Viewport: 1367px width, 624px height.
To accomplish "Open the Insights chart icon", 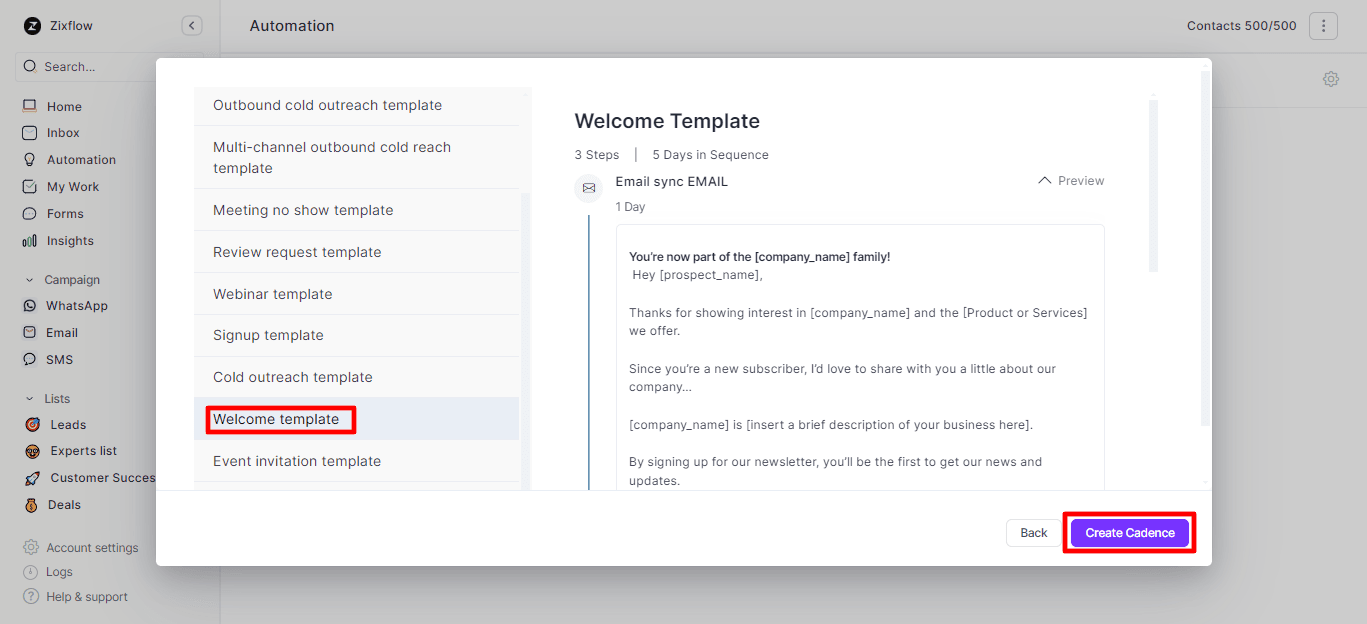I will click(x=29, y=241).
